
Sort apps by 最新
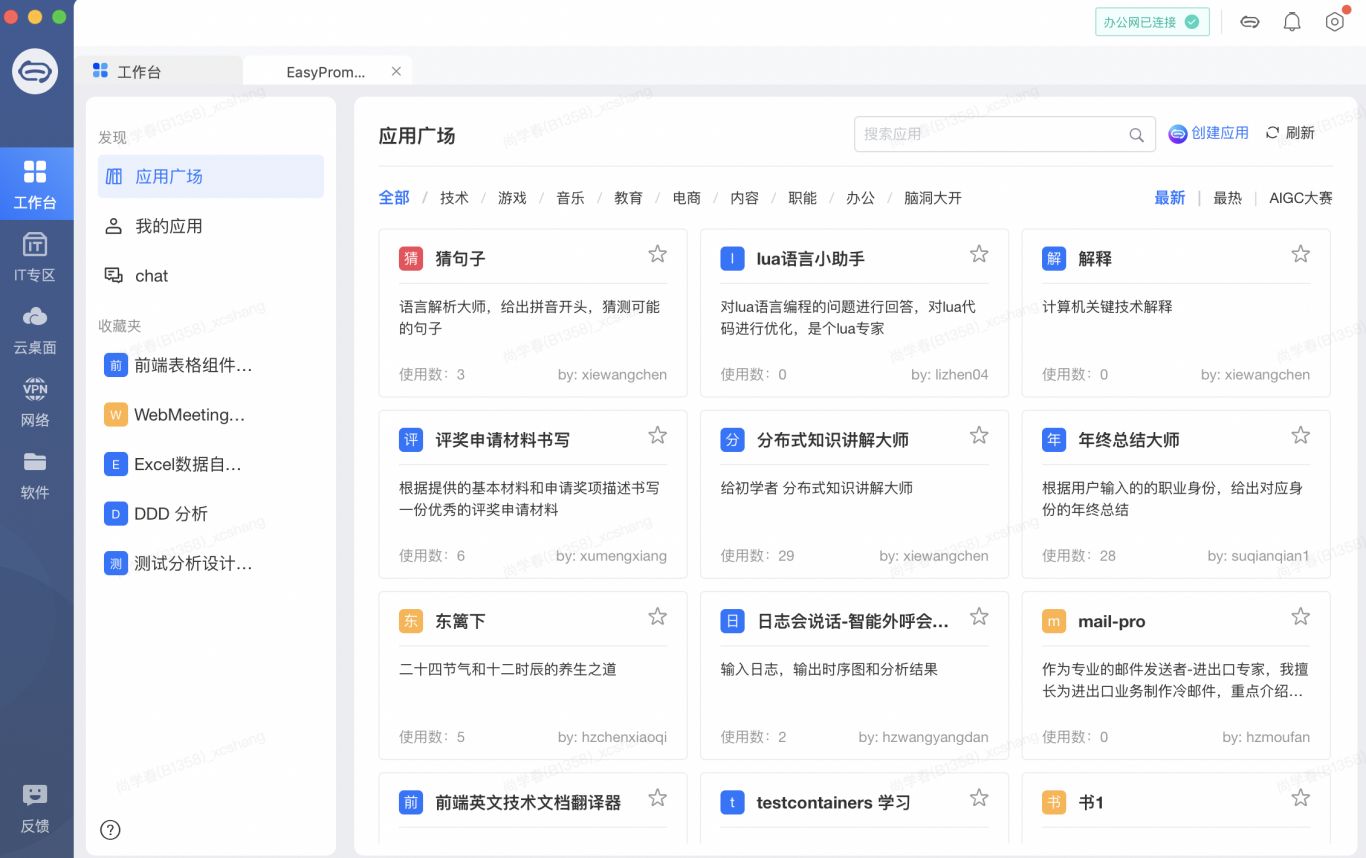[1170, 197]
